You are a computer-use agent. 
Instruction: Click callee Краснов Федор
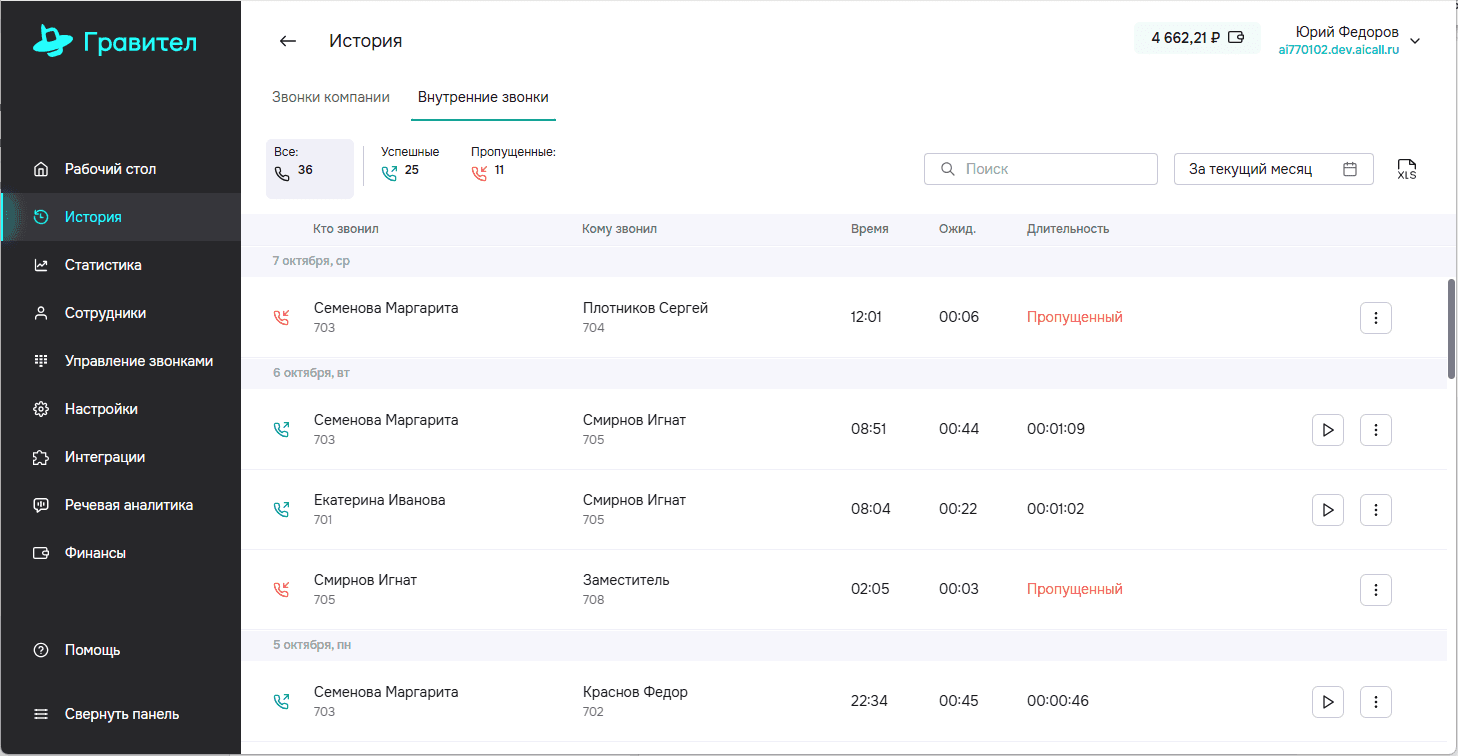pyautogui.click(x=635, y=692)
